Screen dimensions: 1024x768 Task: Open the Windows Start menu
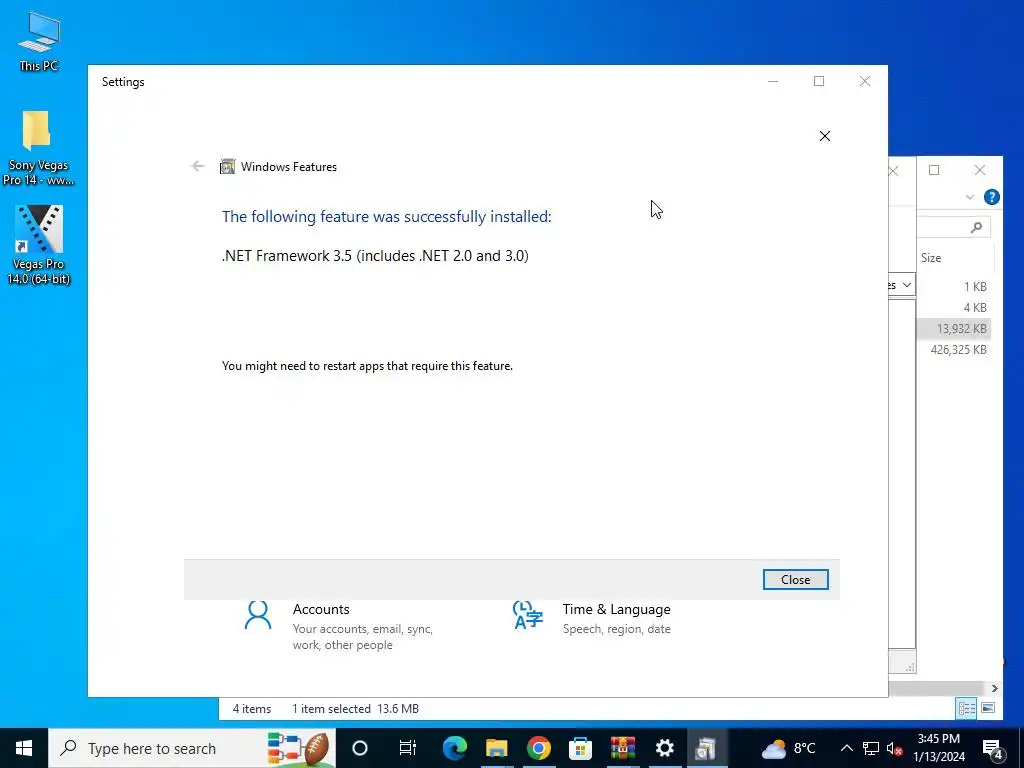tap(24, 748)
